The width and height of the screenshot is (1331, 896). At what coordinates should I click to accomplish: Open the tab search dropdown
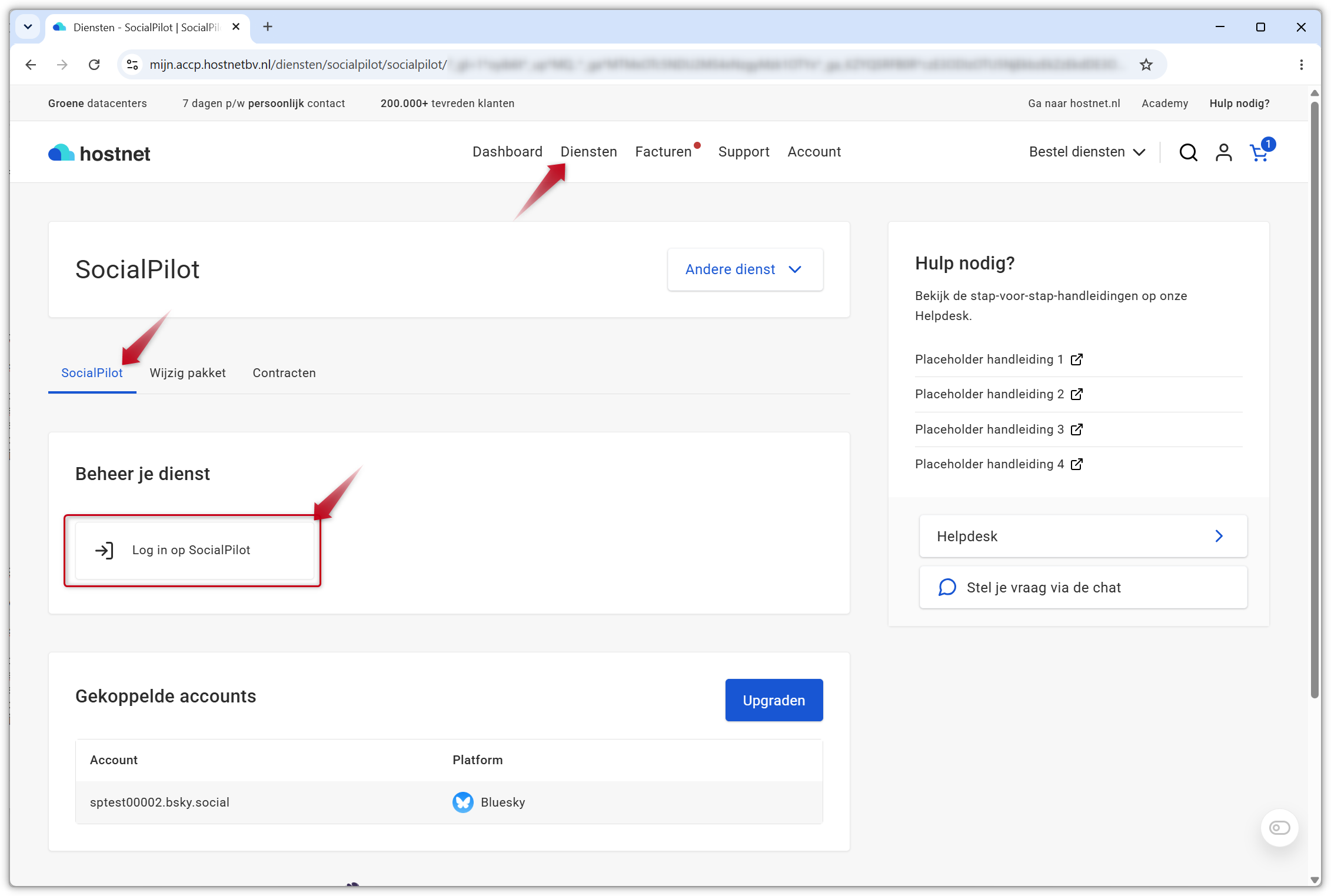click(28, 26)
